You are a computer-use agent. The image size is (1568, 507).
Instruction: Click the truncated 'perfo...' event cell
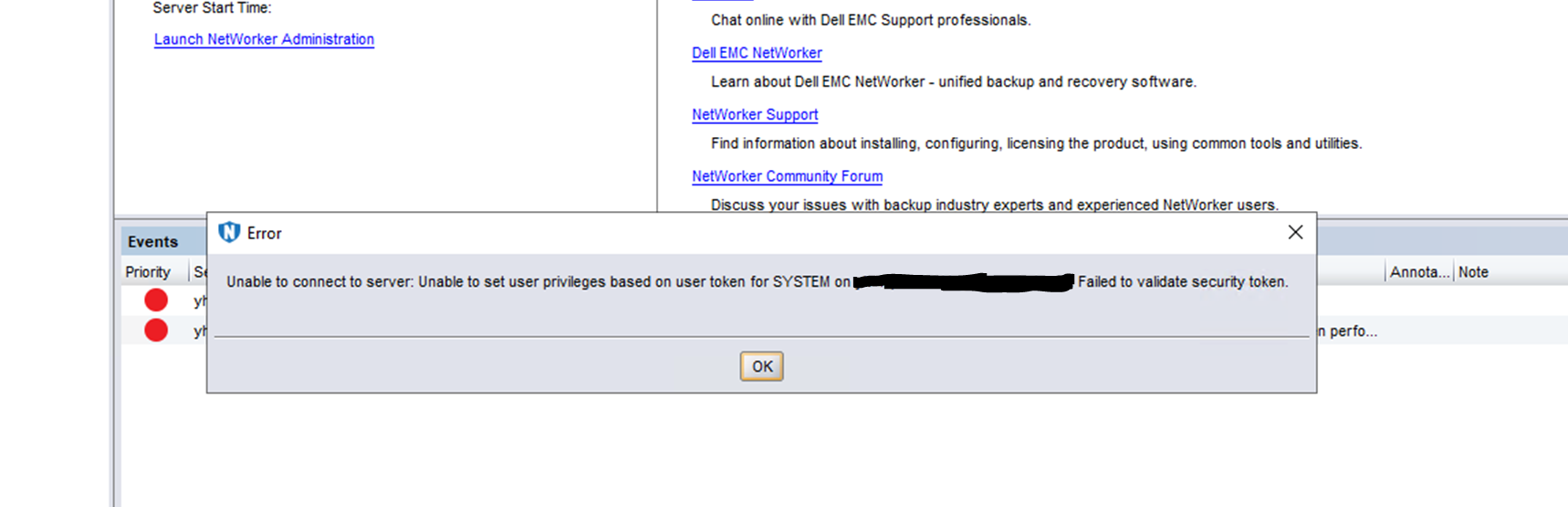1348,331
